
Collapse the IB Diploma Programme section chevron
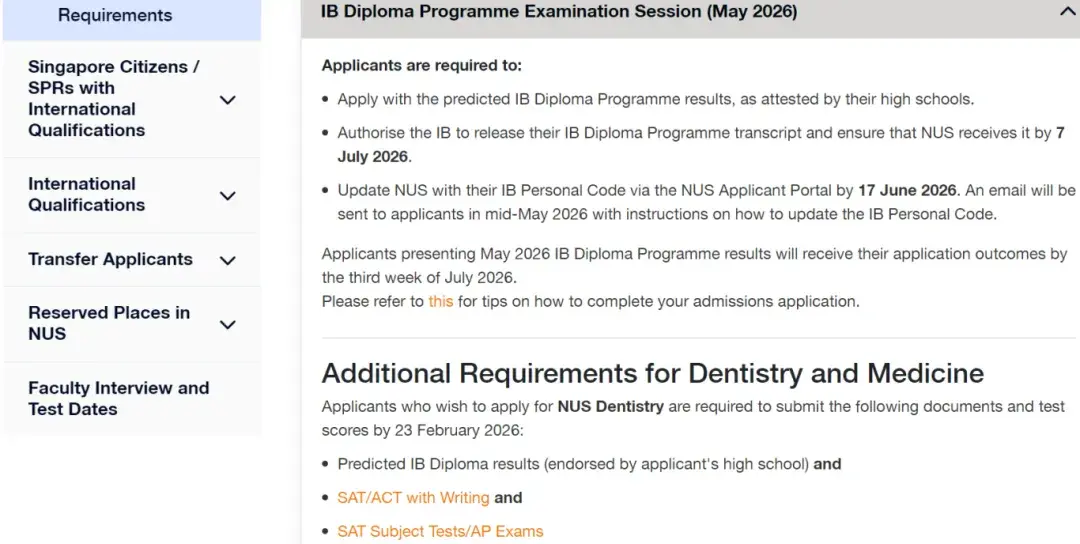[1066, 12]
